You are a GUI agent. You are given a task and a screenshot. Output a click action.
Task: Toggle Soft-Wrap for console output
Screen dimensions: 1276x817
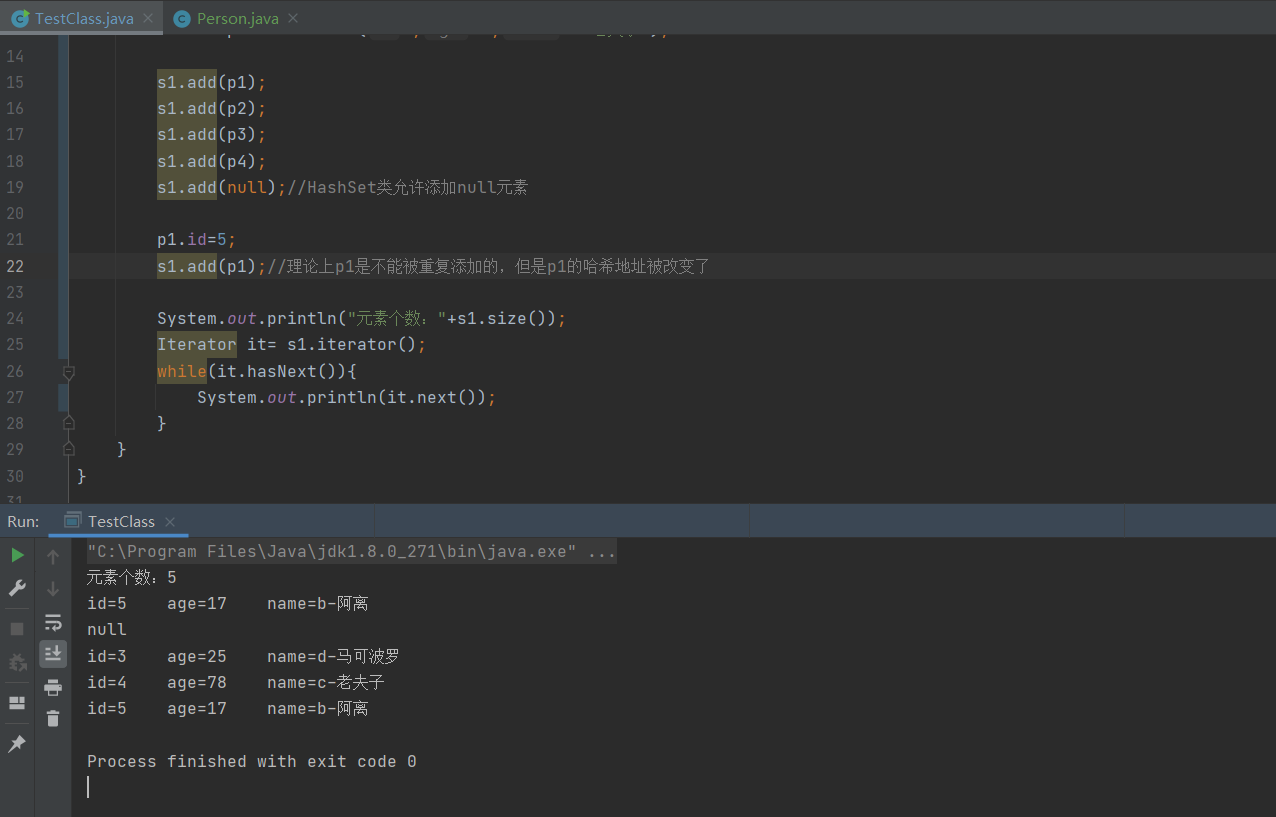[x=53, y=622]
